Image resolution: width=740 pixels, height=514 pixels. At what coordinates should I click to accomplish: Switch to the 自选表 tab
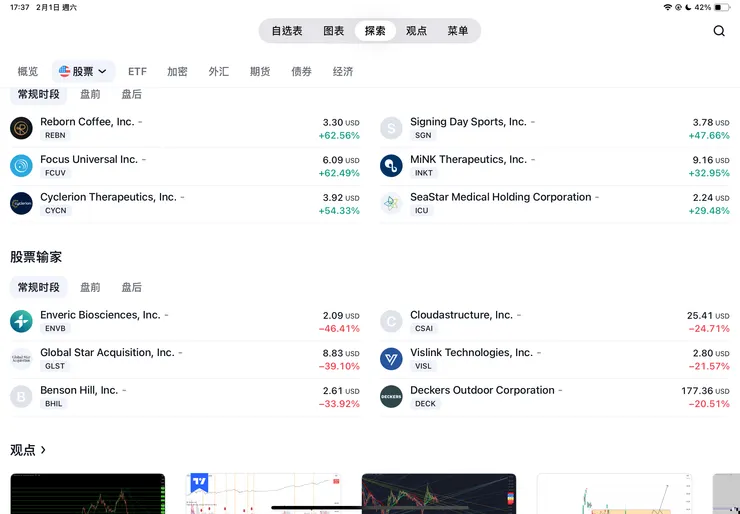[287, 31]
